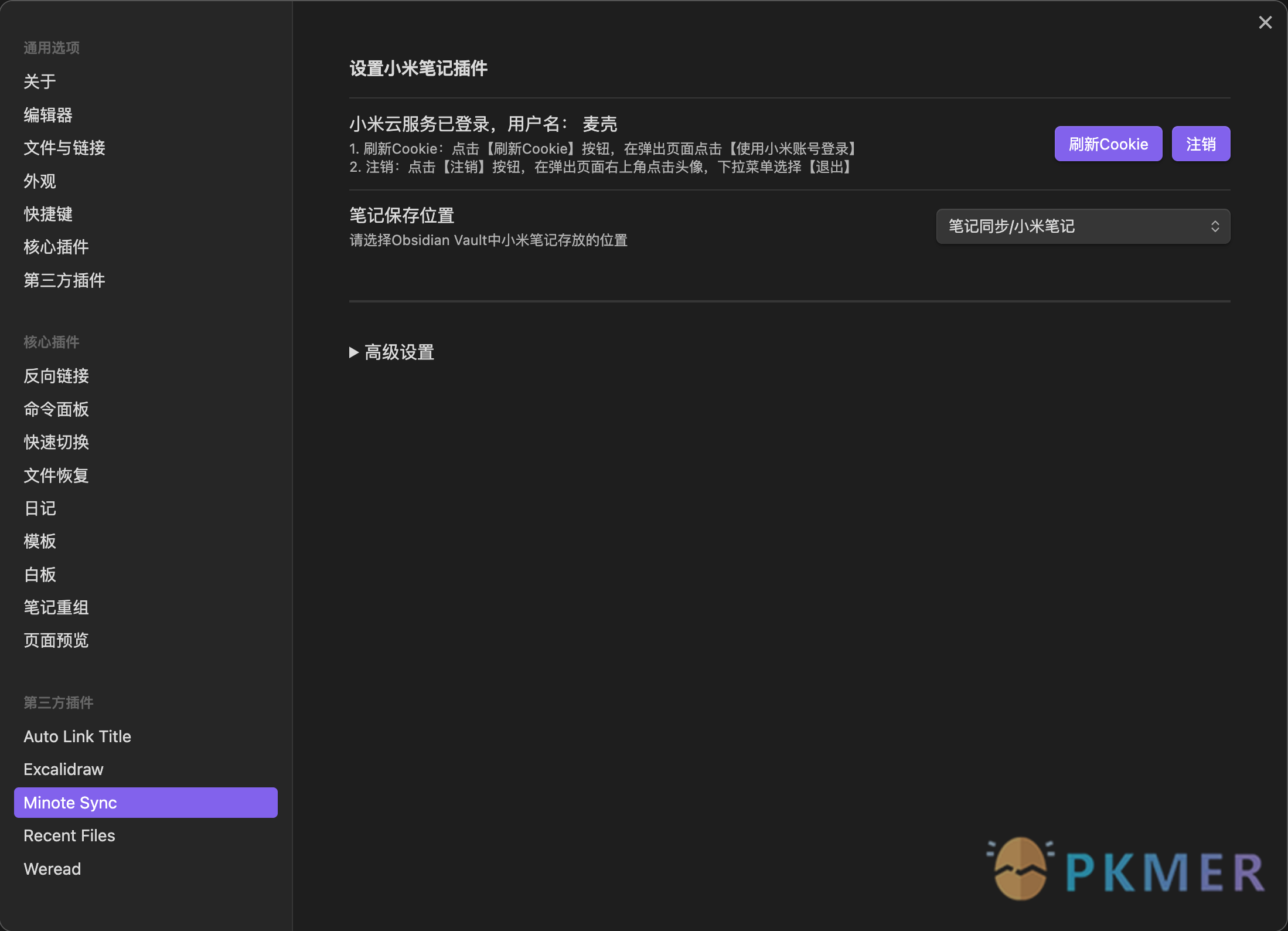Image resolution: width=1288 pixels, height=931 pixels.
Task: Click the 设置小米笔记插件 heading
Action: (x=418, y=69)
